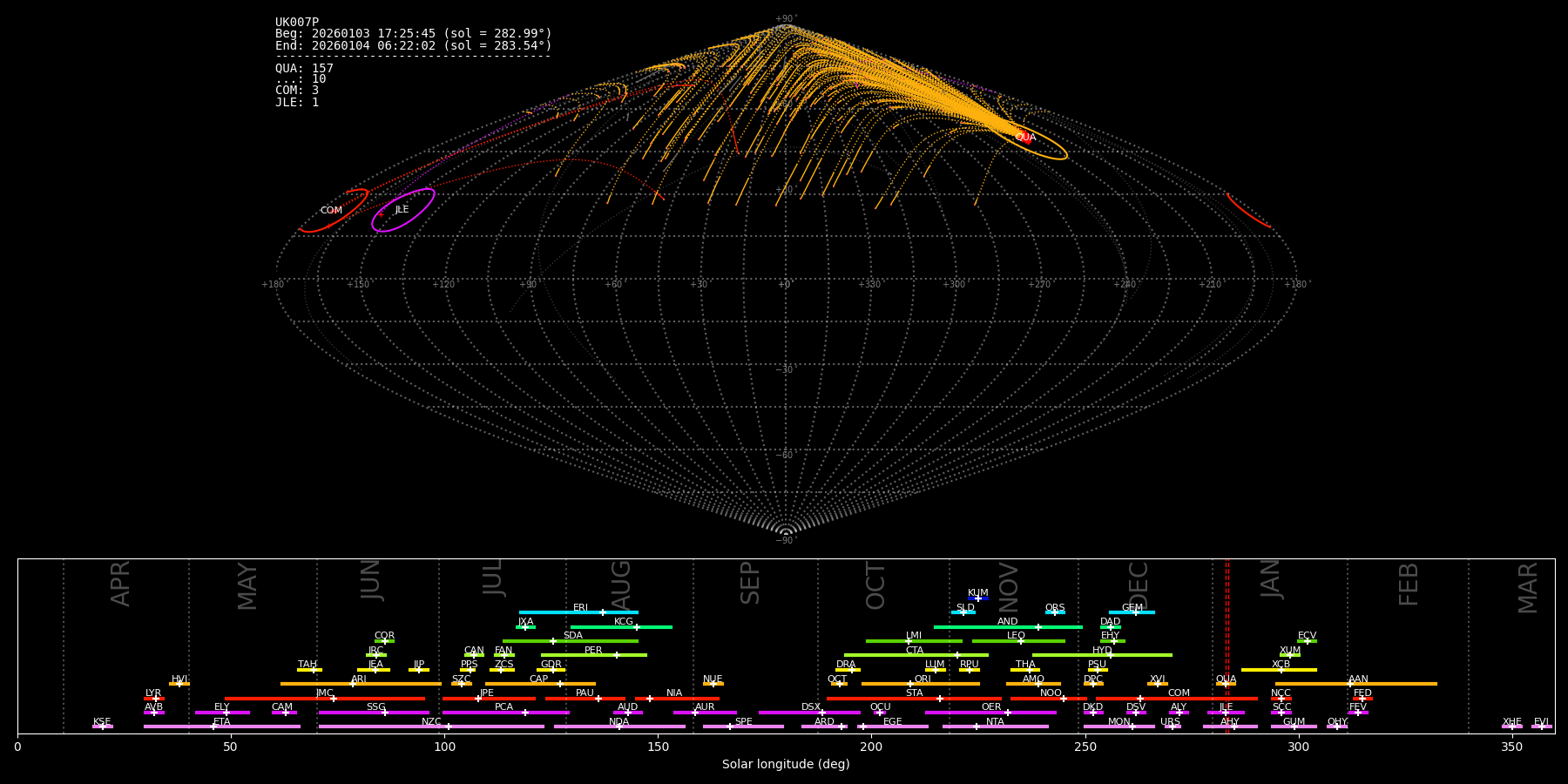This screenshot has height=784, width=1568.
Task: Select the ETA shower label in timeline
Action: pyautogui.click(x=222, y=722)
